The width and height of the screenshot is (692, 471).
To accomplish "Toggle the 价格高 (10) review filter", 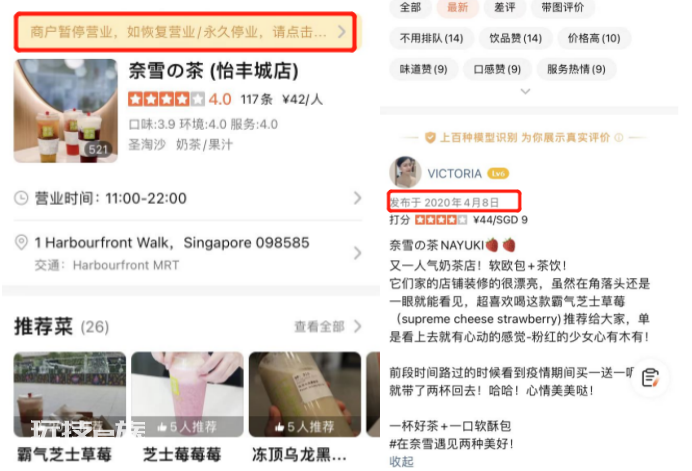I will click(x=594, y=38).
